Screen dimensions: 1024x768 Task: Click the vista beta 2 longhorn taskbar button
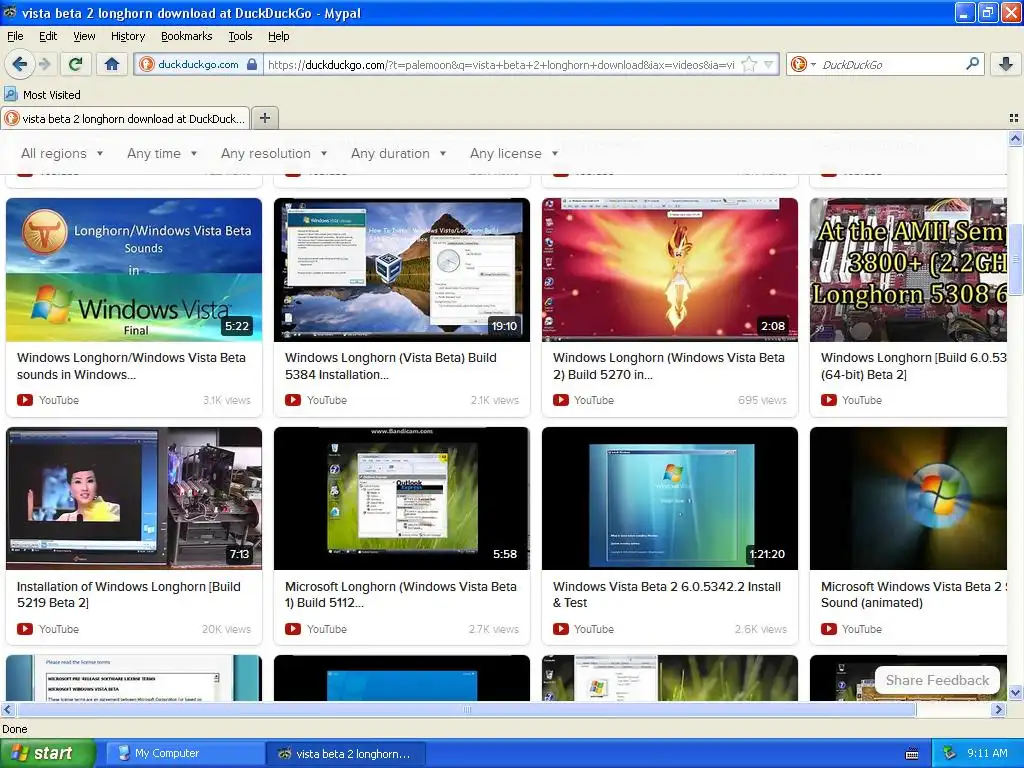tap(345, 754)
